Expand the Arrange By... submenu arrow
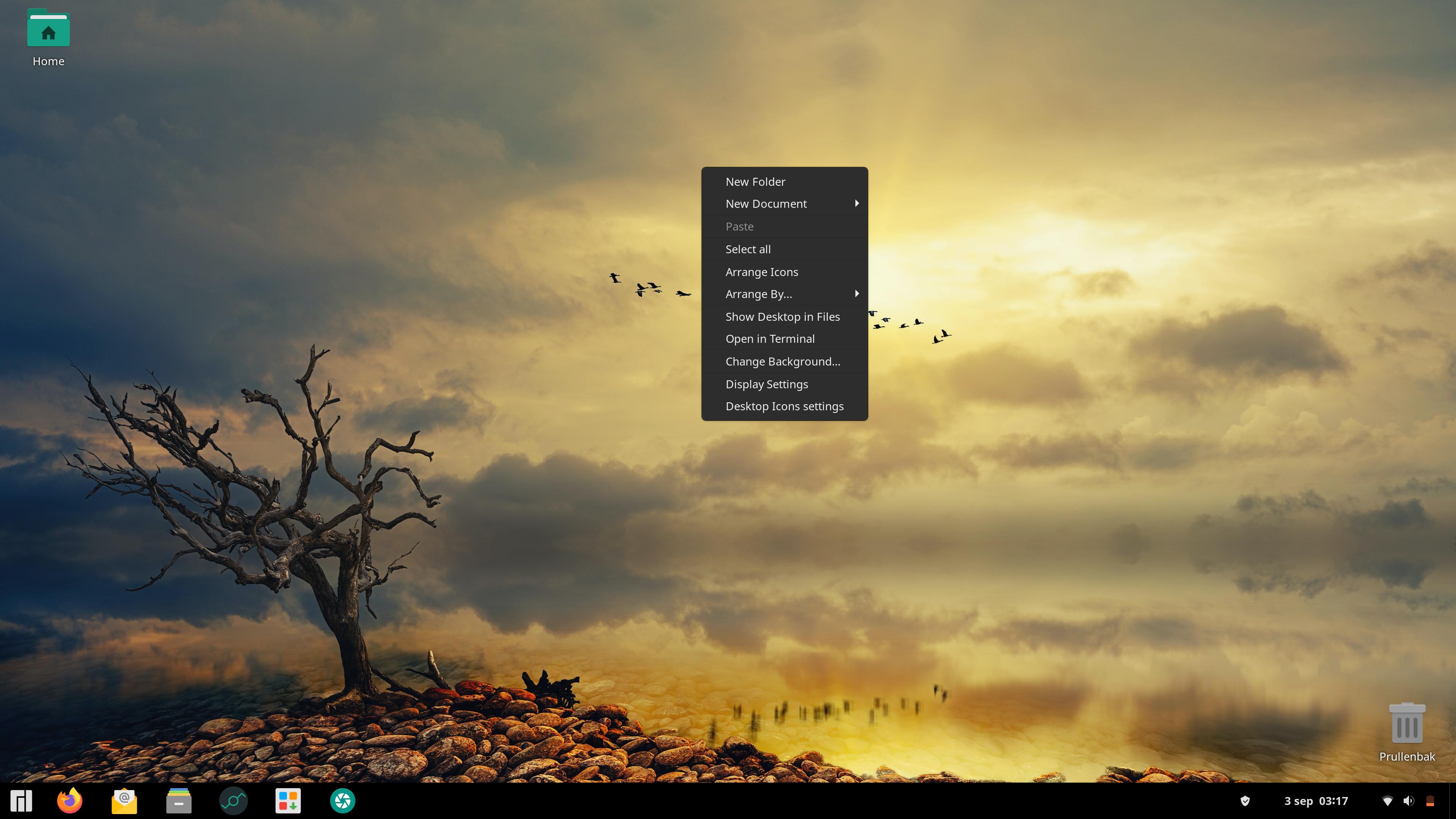This screenshot has width=1456, height=819. (857, 293)
